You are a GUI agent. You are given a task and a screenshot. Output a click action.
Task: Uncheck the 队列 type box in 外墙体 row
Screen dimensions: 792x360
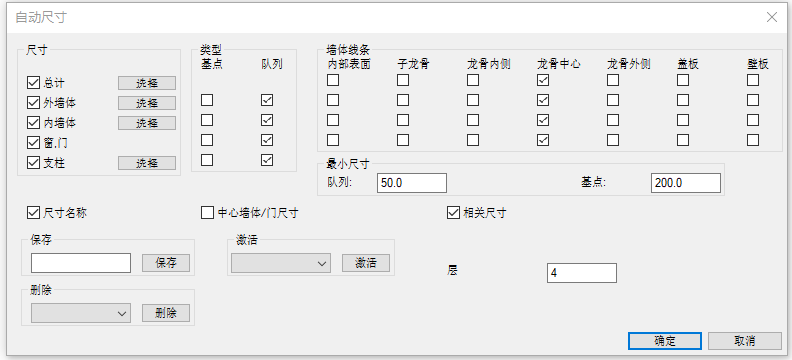(267, 100)
